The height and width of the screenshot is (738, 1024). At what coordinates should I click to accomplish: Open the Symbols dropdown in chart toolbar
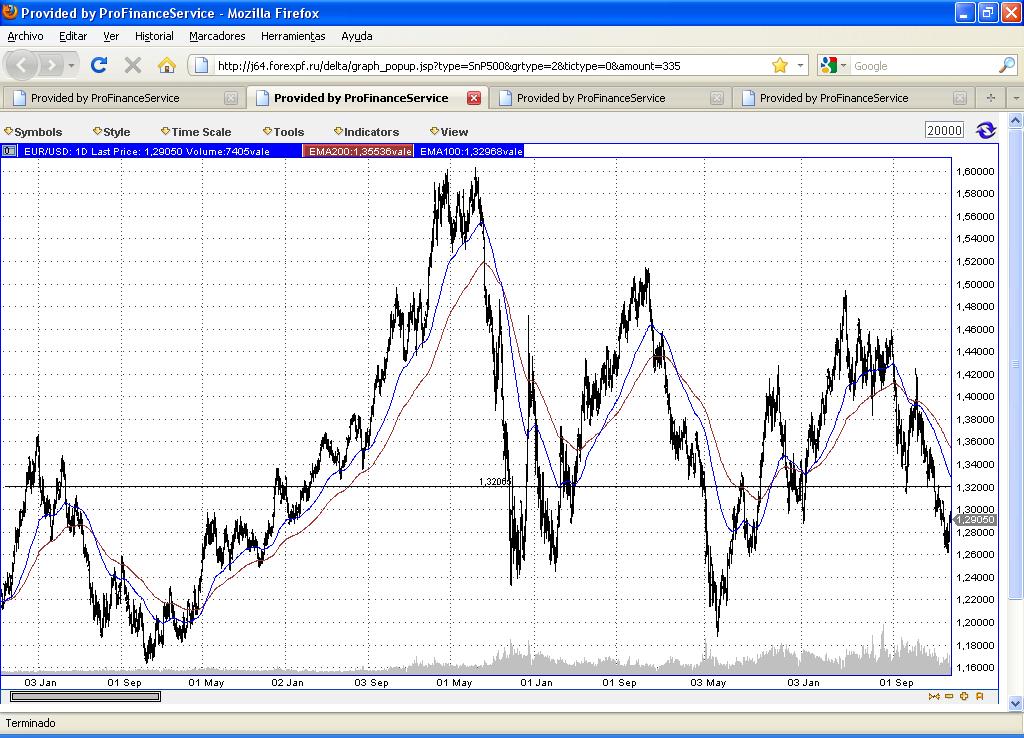click(x=33, y=132)
